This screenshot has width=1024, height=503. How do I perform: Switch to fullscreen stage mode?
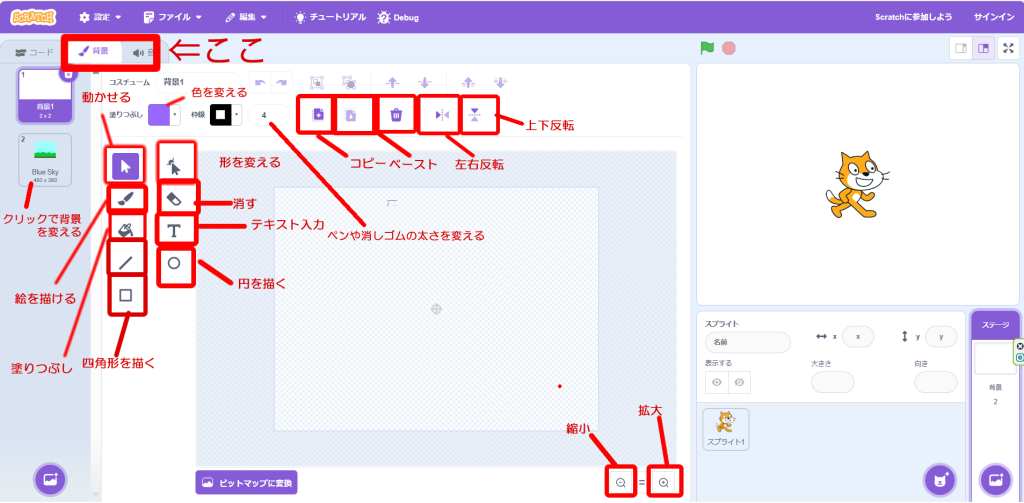(x=1008, y=48)
